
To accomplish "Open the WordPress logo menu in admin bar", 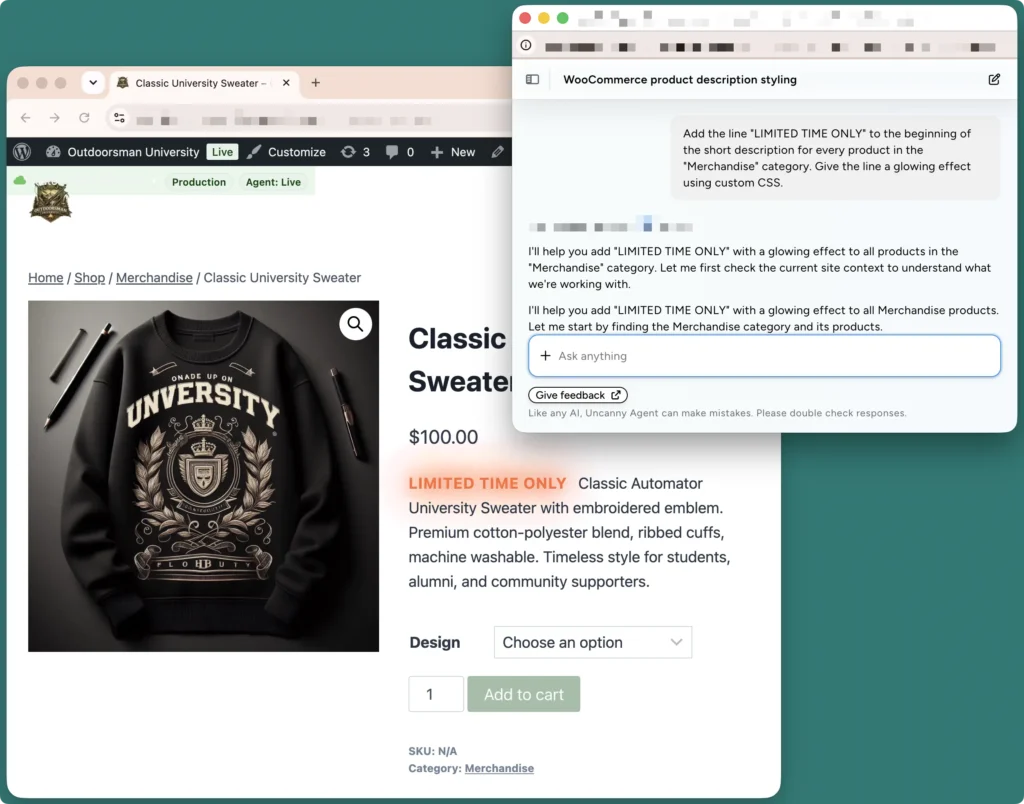I will click(22, 152).
